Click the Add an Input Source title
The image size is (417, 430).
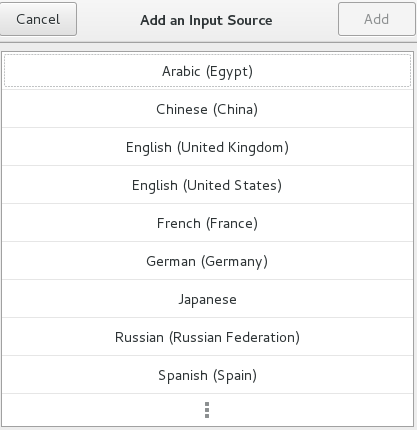(x=206, y=20)
